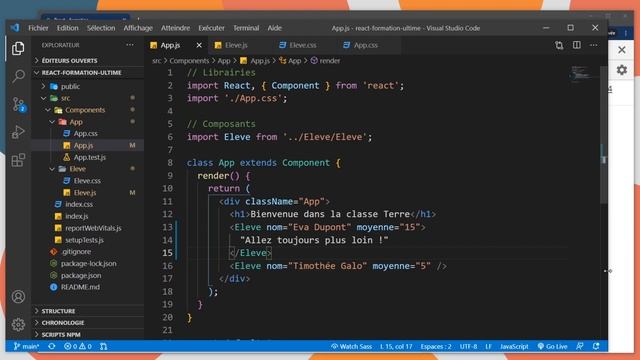Click the Components breadcrumb item

click(x=189, y=61)
